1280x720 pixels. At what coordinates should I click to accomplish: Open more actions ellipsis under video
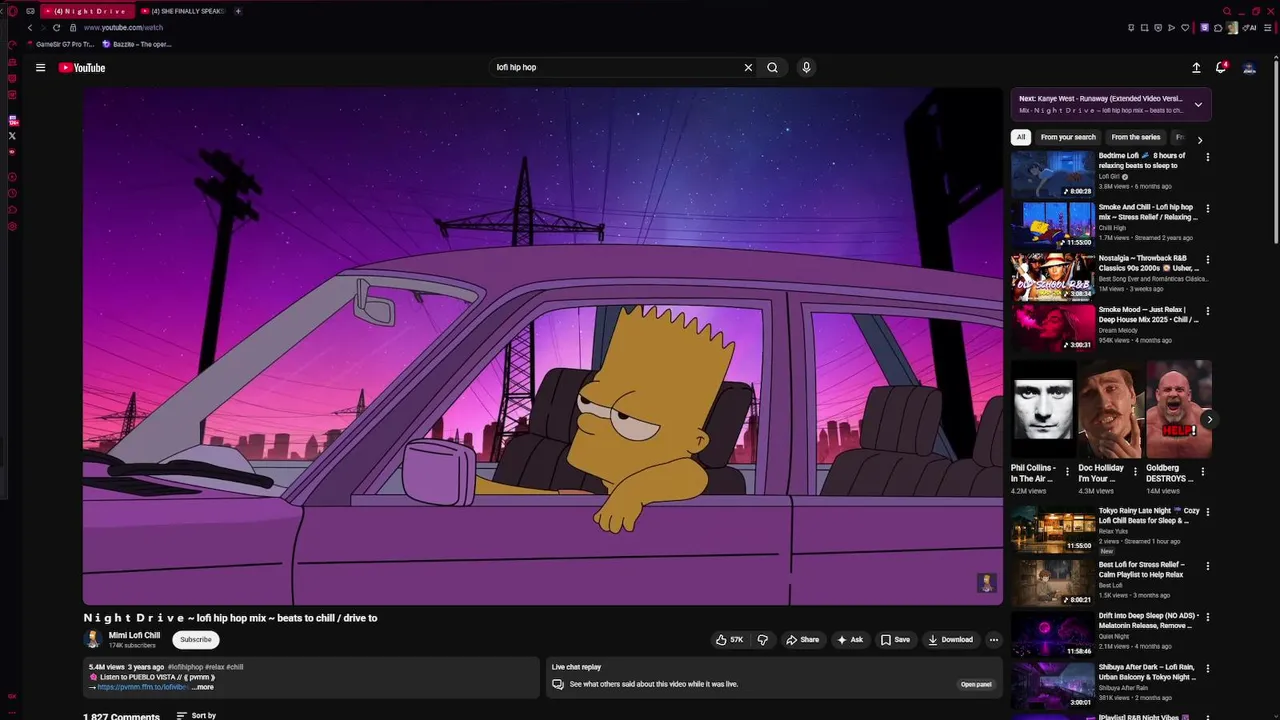pos(993,640)
